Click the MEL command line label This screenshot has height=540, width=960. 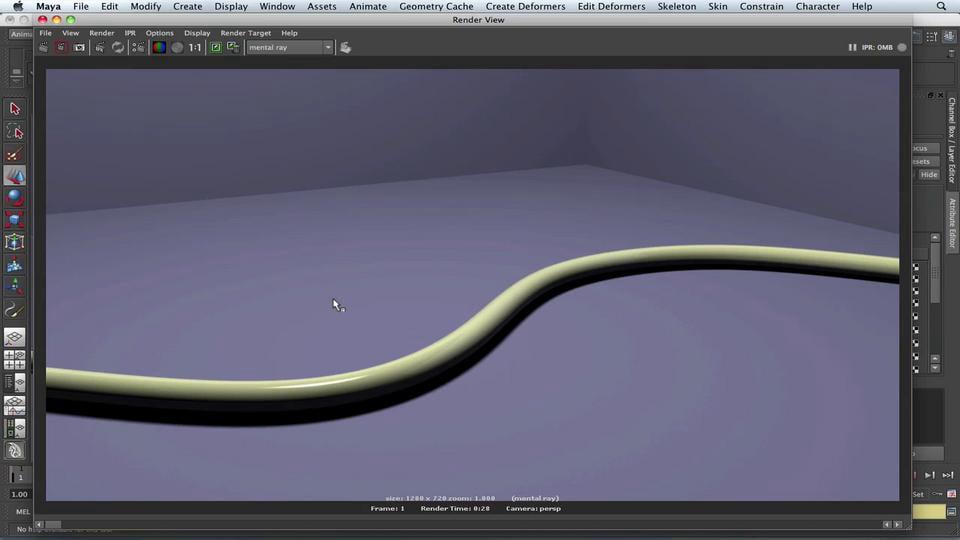click(x=23, y=512)
